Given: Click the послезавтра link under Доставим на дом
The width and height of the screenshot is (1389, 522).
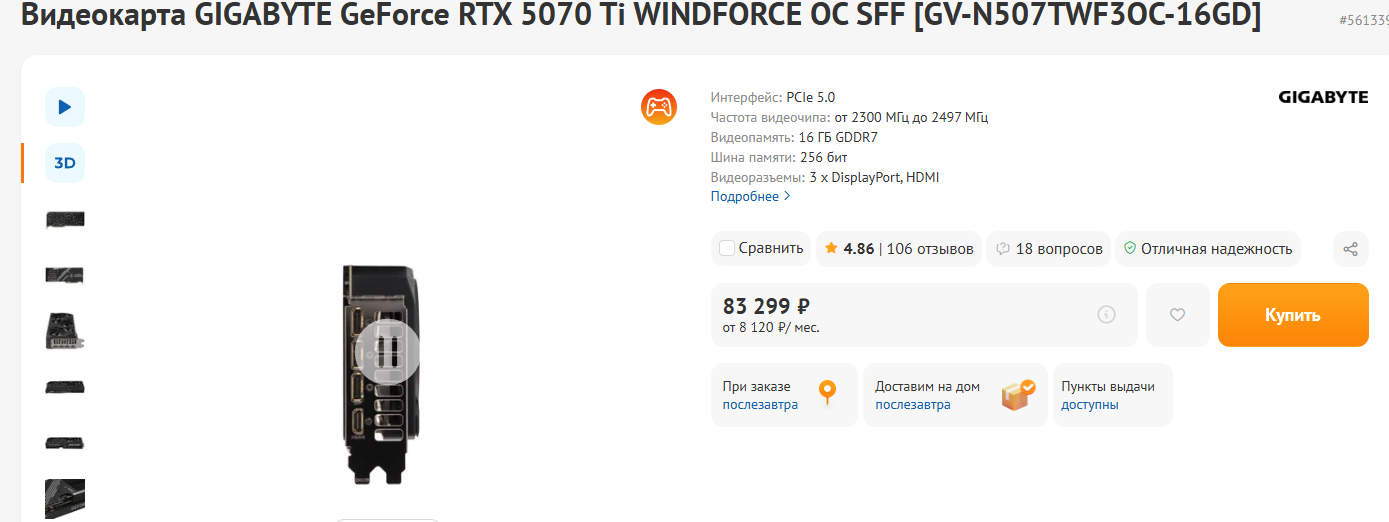Looking at the screenshot, I should coord(912,405).
